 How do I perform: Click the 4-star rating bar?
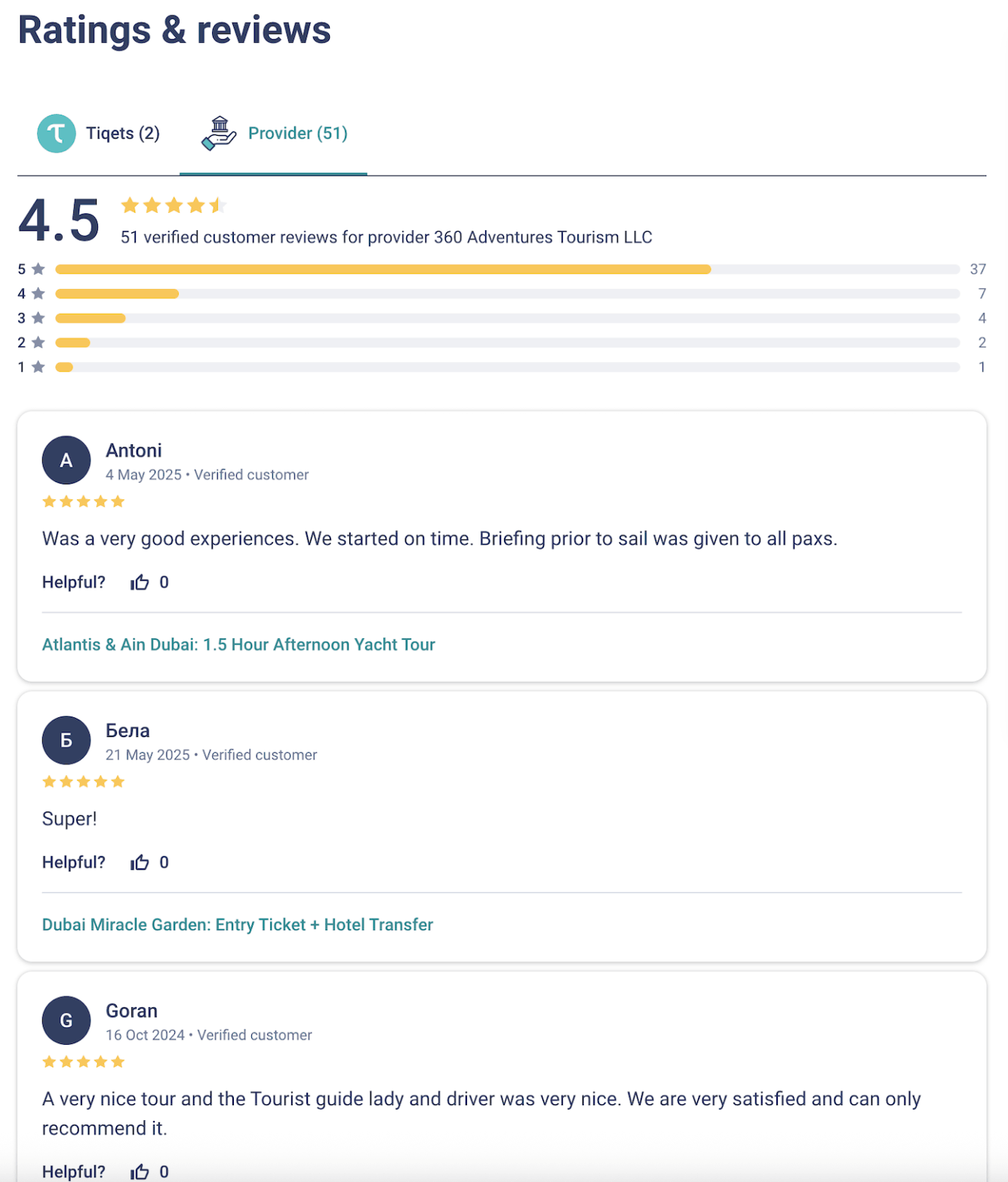click(507, 293)
